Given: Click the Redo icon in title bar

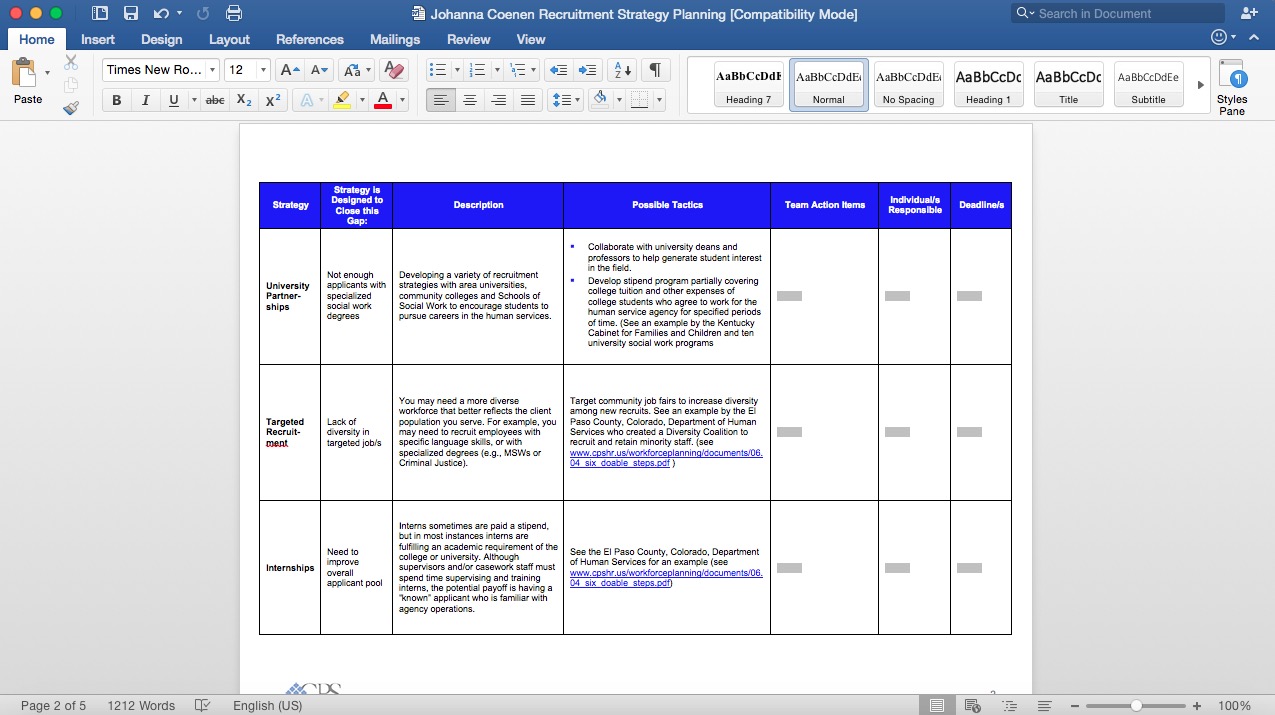Looking at the screenshot, I should tap(203, 14).
